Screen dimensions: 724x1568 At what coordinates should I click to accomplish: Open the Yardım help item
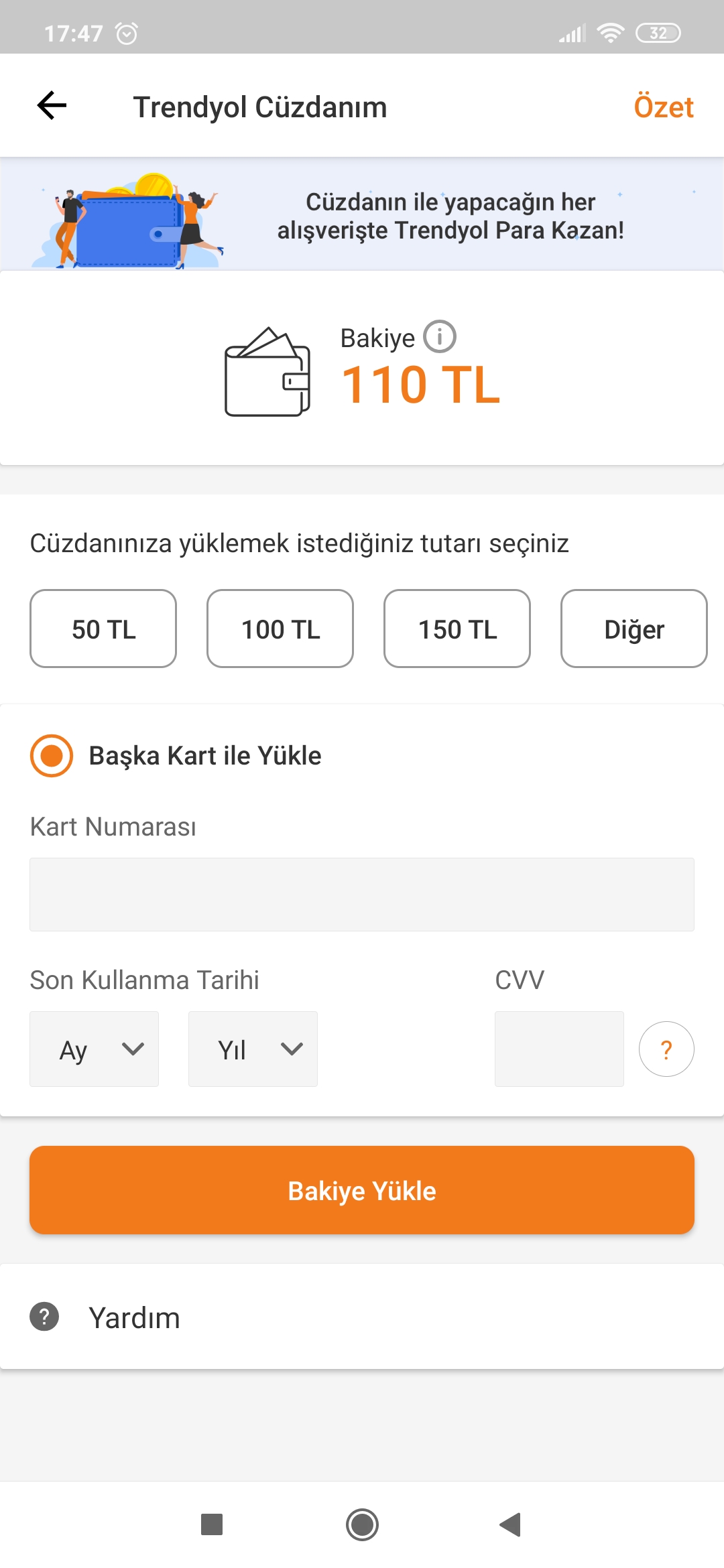pyautogui.click(x=134, y=1317)
